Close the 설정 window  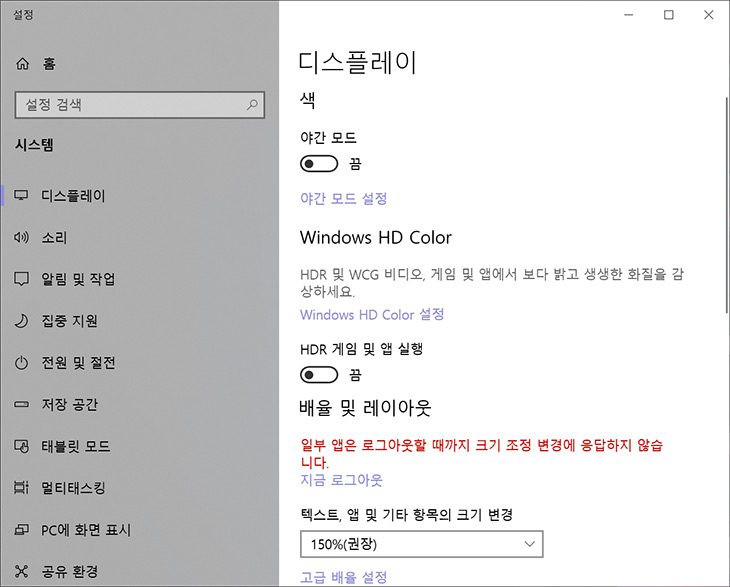click(709, 15)
